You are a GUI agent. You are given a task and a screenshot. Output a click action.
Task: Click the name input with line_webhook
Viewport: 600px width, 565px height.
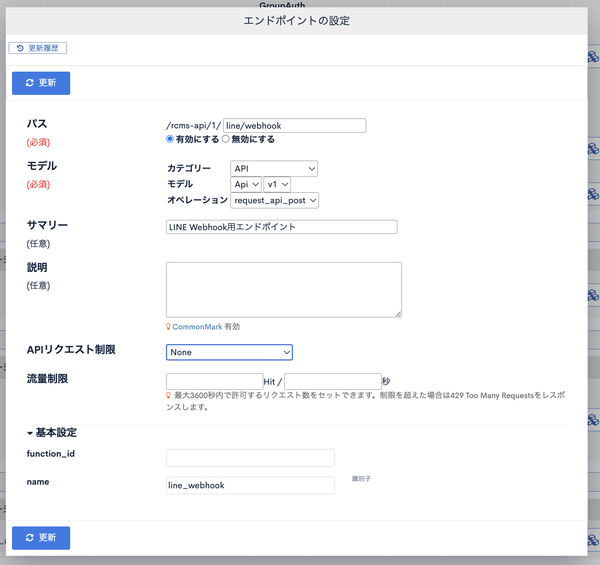coord(250,485)
